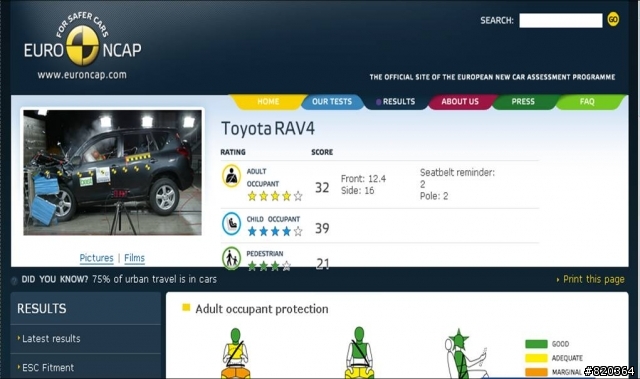Click the Side: 16 value

358,191
